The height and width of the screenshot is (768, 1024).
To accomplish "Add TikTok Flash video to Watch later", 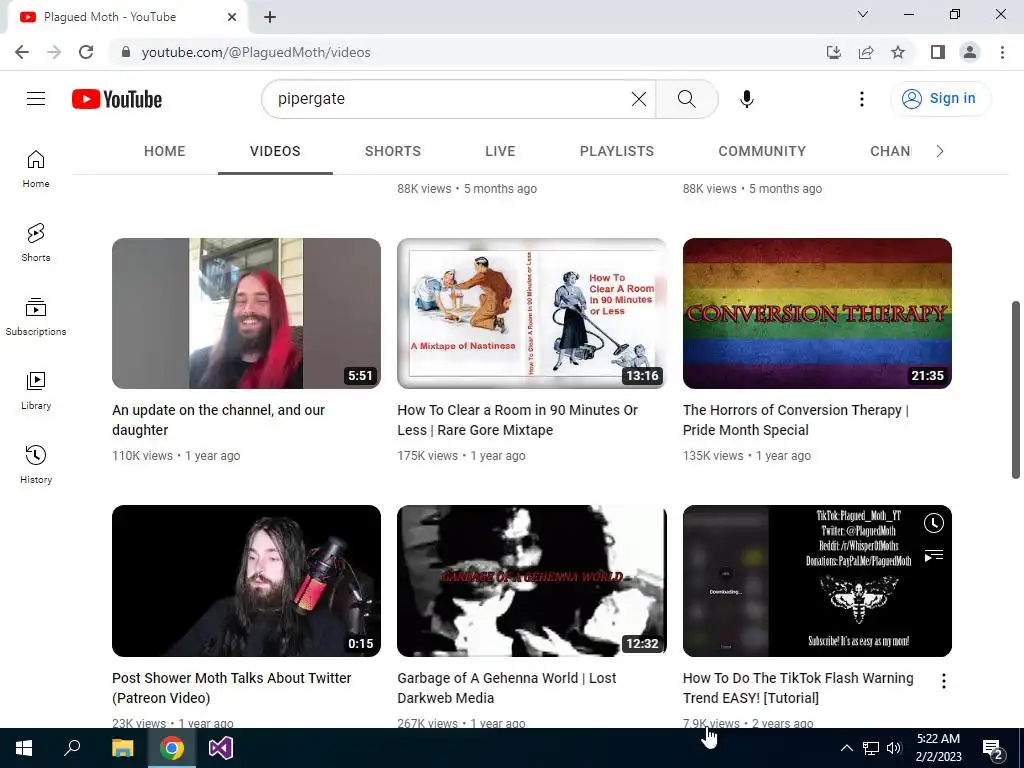I will coord(934,523).
